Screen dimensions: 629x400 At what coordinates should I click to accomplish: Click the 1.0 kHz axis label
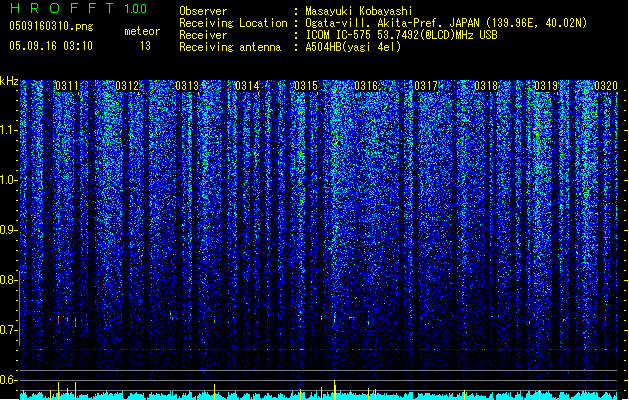pyautogui.click(x=9, y=180)
